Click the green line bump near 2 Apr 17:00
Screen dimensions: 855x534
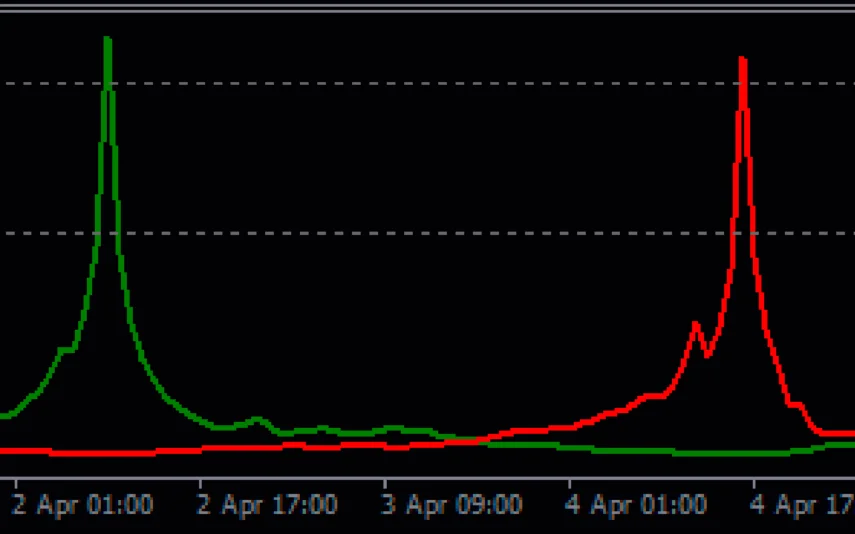(257, 419)
